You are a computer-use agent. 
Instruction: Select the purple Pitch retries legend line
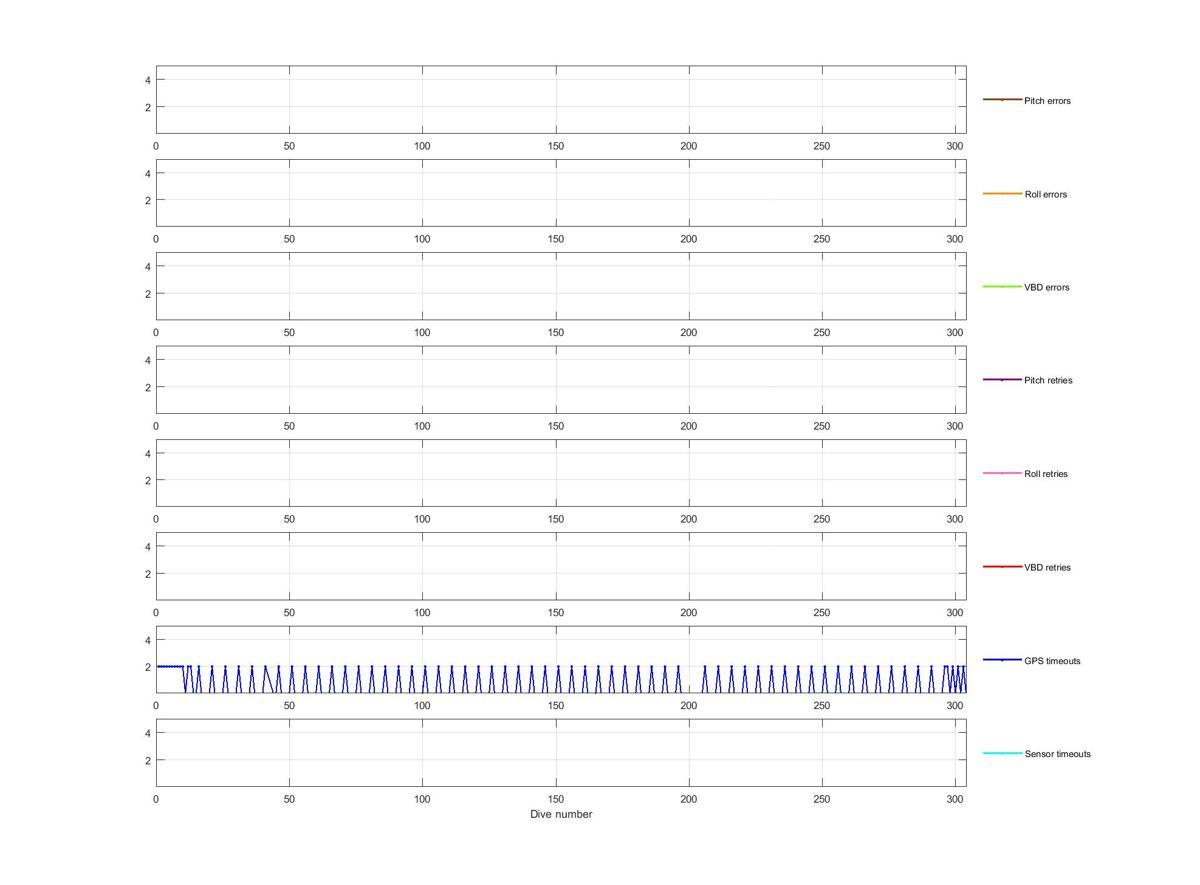click(1002, 380)
